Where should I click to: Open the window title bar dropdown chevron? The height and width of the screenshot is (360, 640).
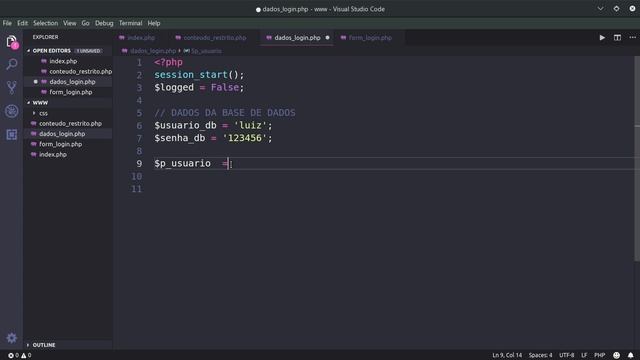coord(600,9)
